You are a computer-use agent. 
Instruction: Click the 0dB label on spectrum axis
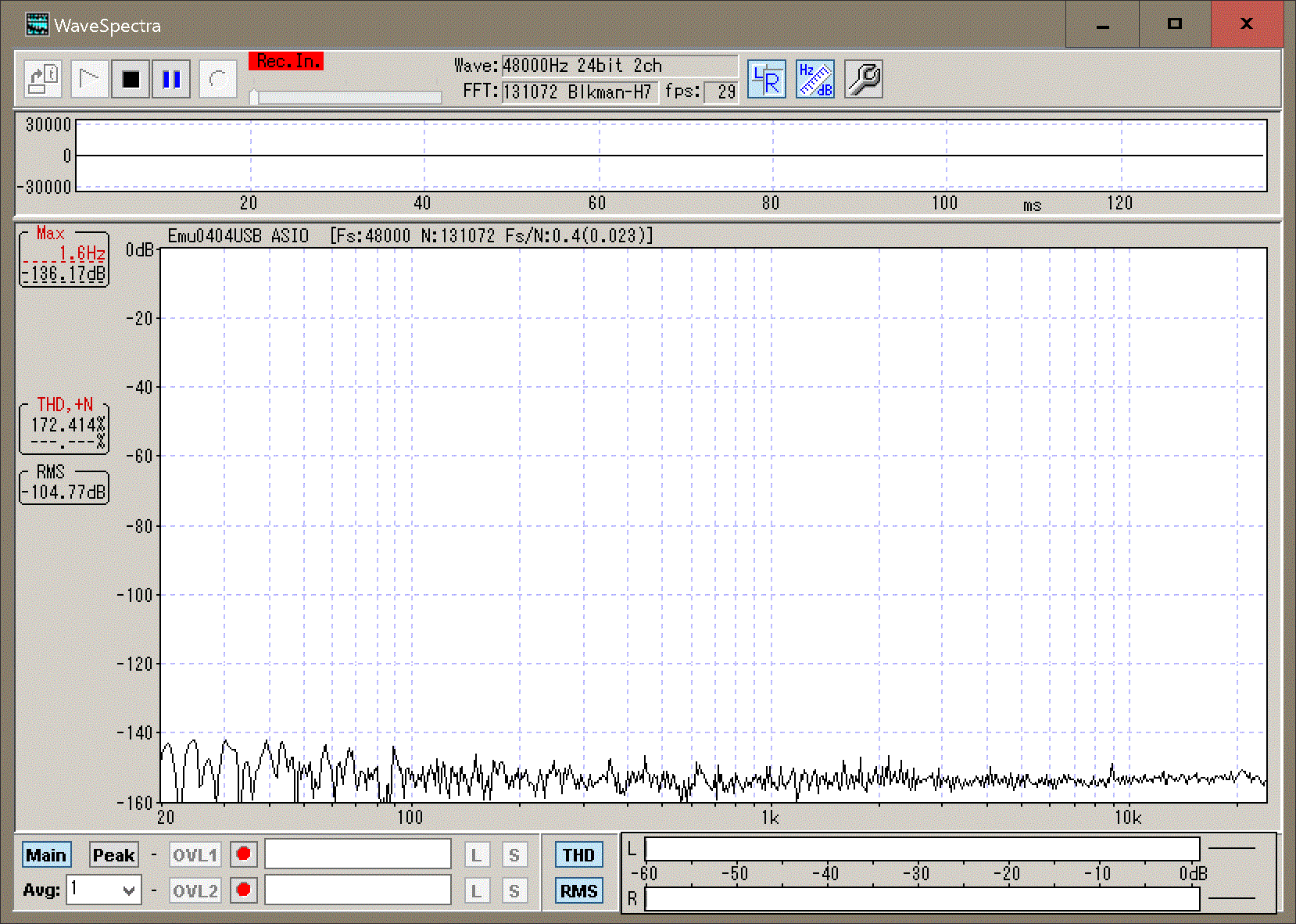pyautogui.click(x=140, y=250)
